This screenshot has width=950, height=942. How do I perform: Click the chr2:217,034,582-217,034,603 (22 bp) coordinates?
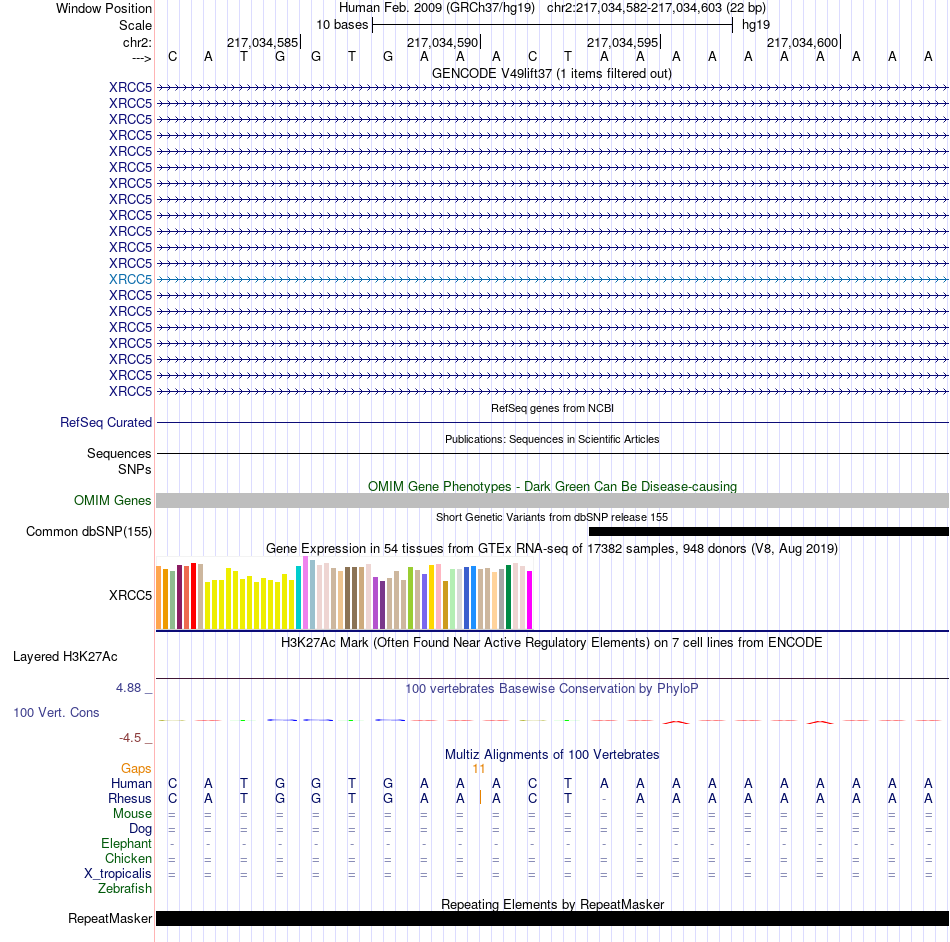click(656, 8)
